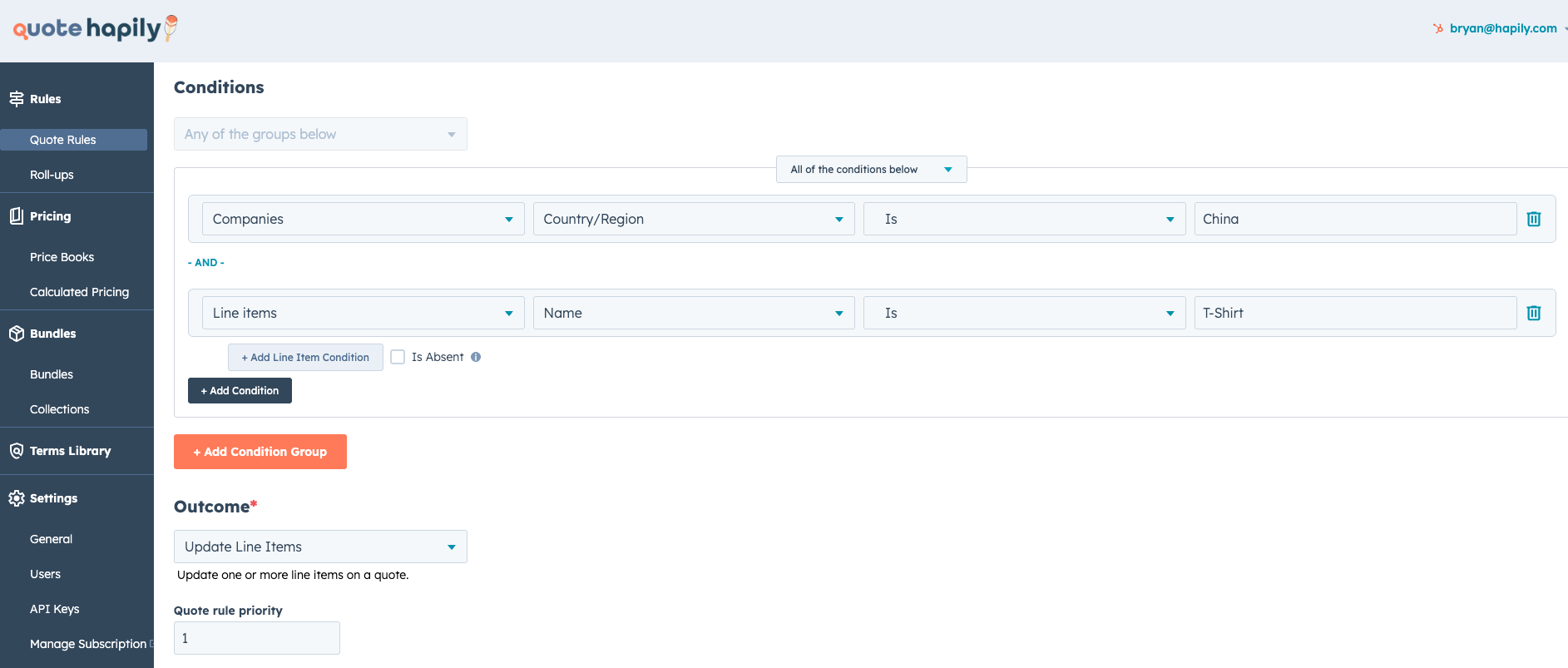
Task: Click the Is Absent info icon
Action: click(476, 357)
